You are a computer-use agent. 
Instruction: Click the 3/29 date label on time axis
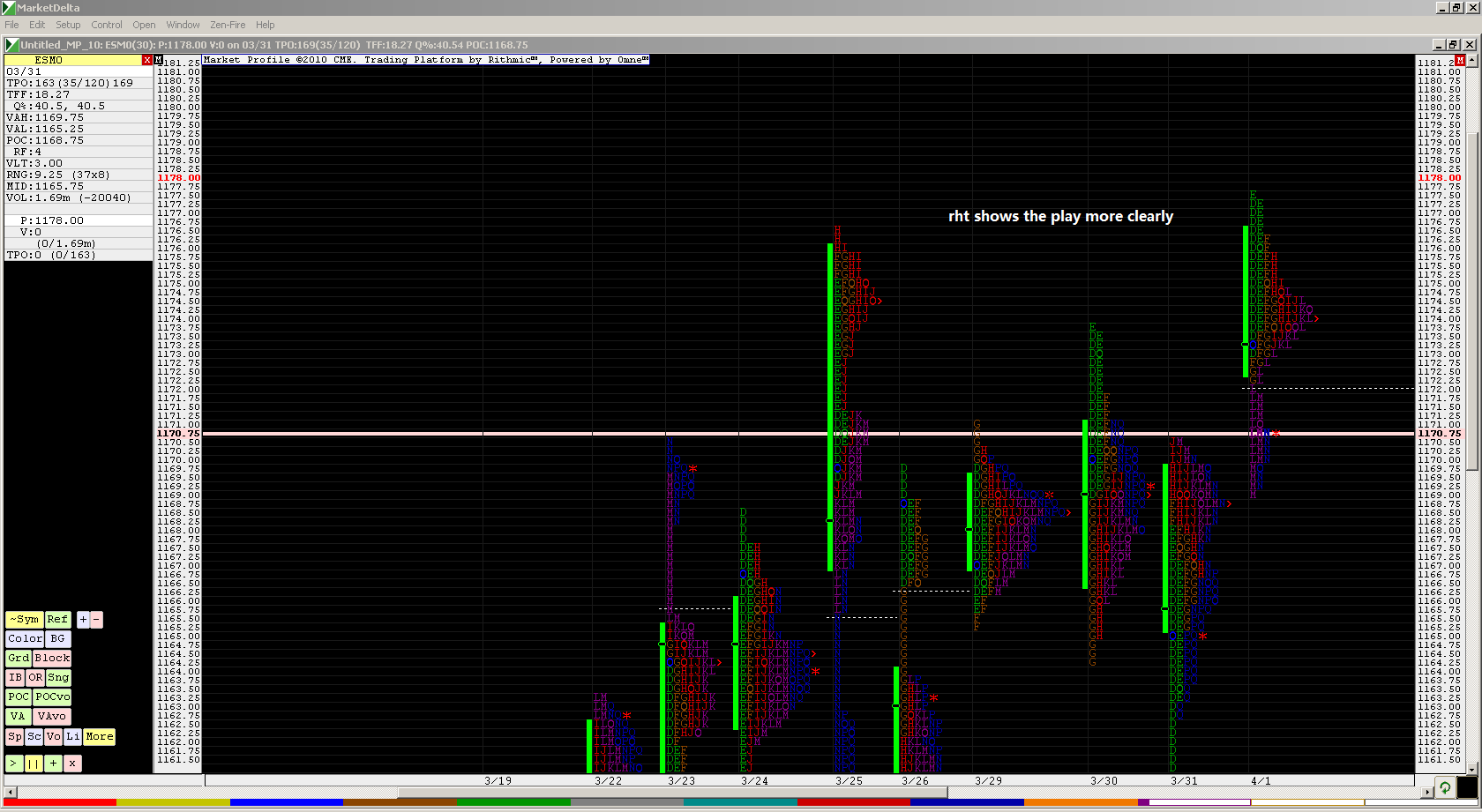988,781
